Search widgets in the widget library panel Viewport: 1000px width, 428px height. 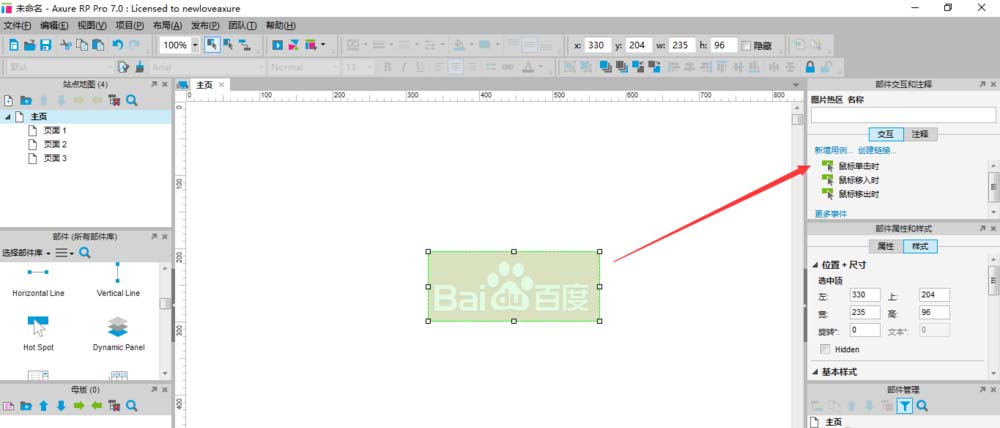click(85, 253)
